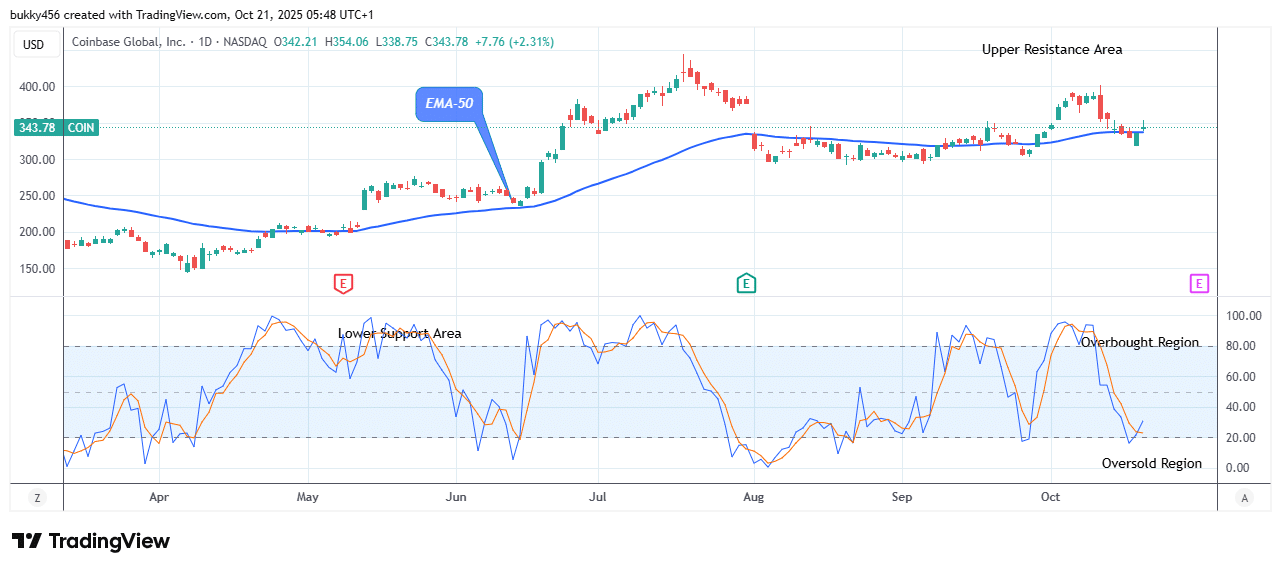Click the green earnings E marker
The height and width of the screenshot is (571, 1281).
click(746, 284)
